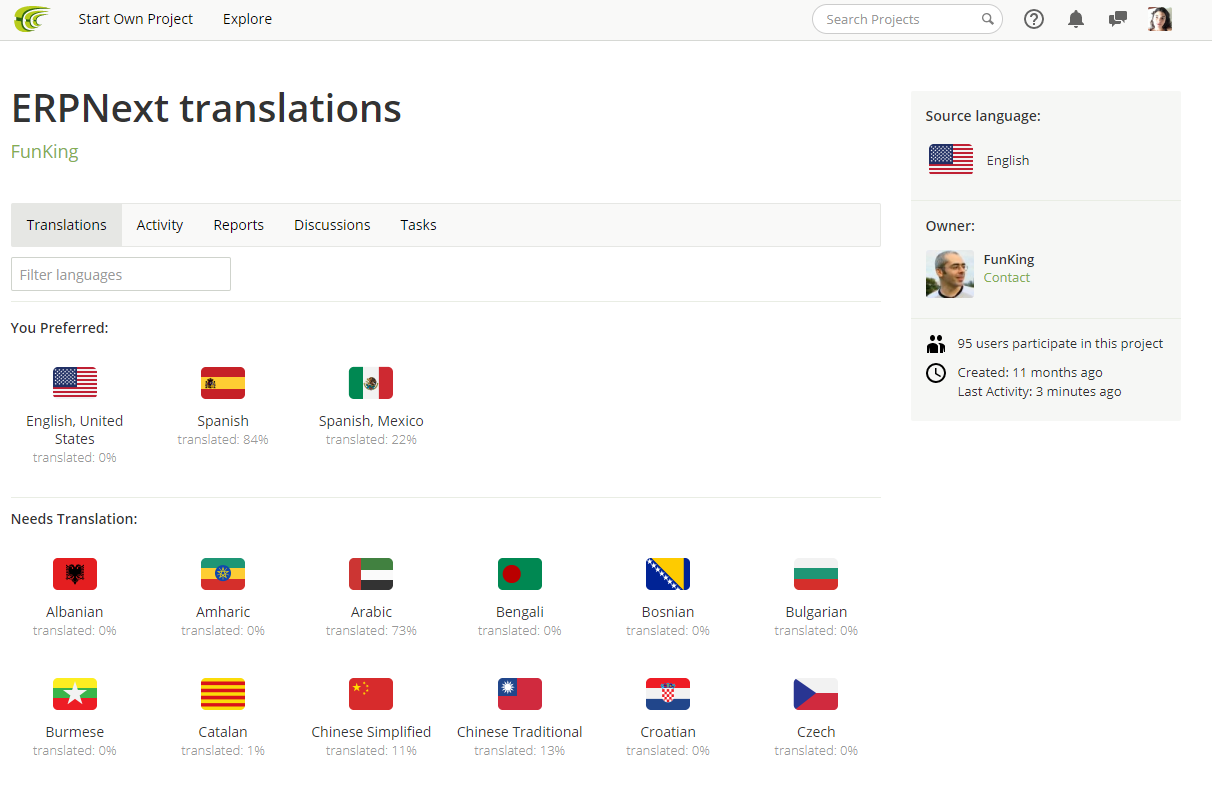
Task: Click the FunKing owner profile photo
Action: point(950,274)
